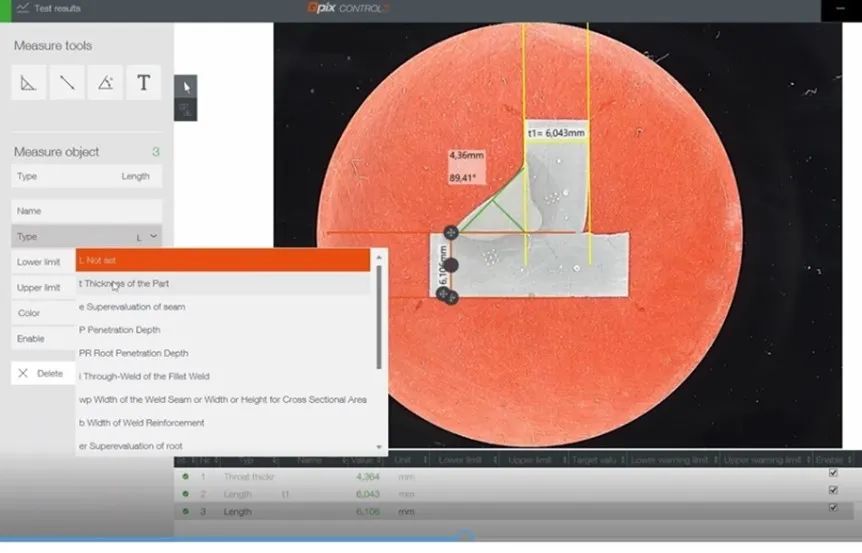
Task: Uncheck Enable for row 3 Length
Action: (833, 508)
